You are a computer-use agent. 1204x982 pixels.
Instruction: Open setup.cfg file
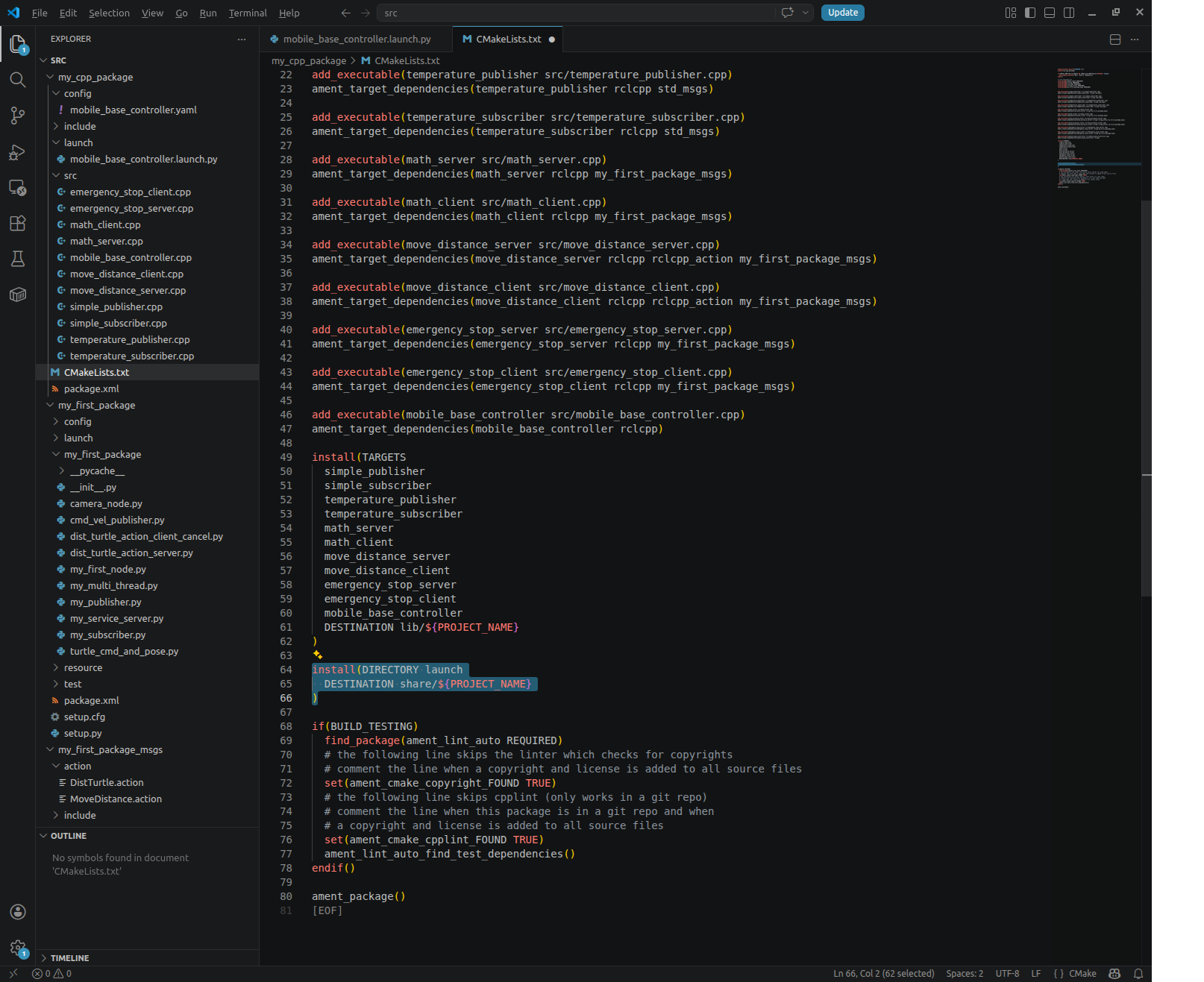pos(84,717)
